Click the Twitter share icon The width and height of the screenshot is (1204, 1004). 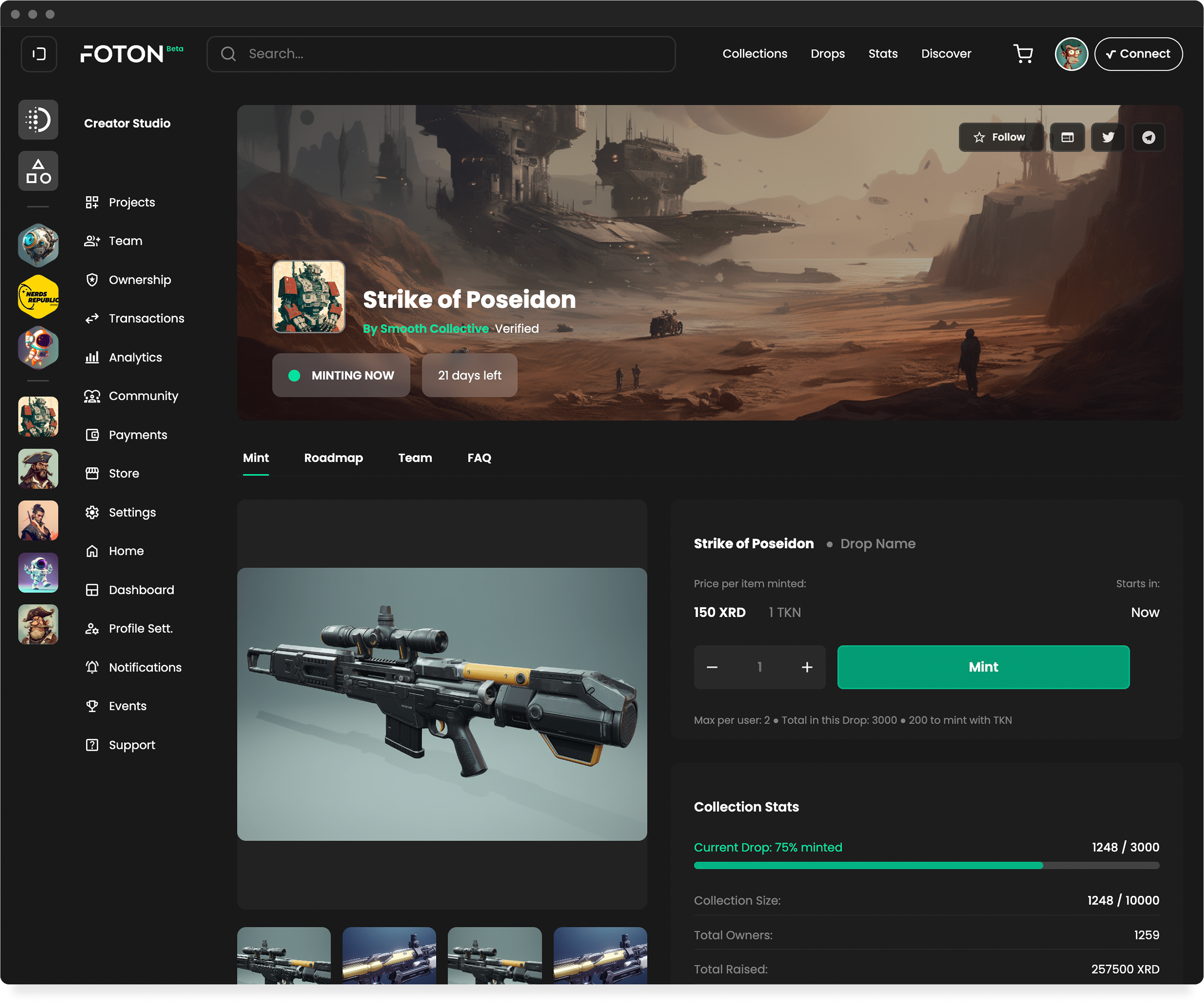[x=1108, y=137]
